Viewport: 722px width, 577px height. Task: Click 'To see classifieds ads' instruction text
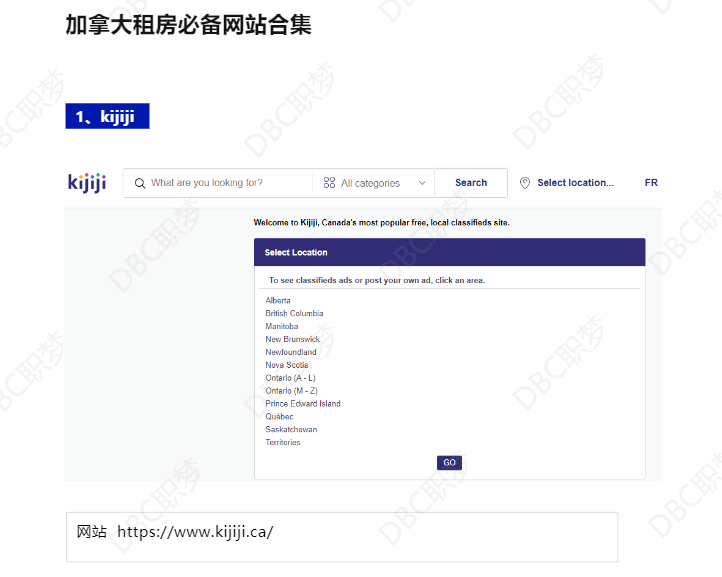[377, 280]
